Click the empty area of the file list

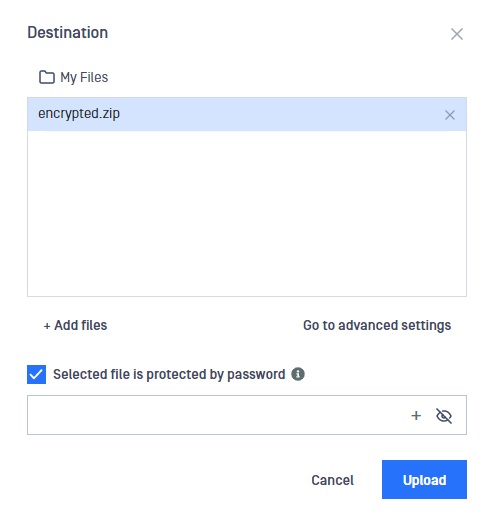tap(247, 213)
